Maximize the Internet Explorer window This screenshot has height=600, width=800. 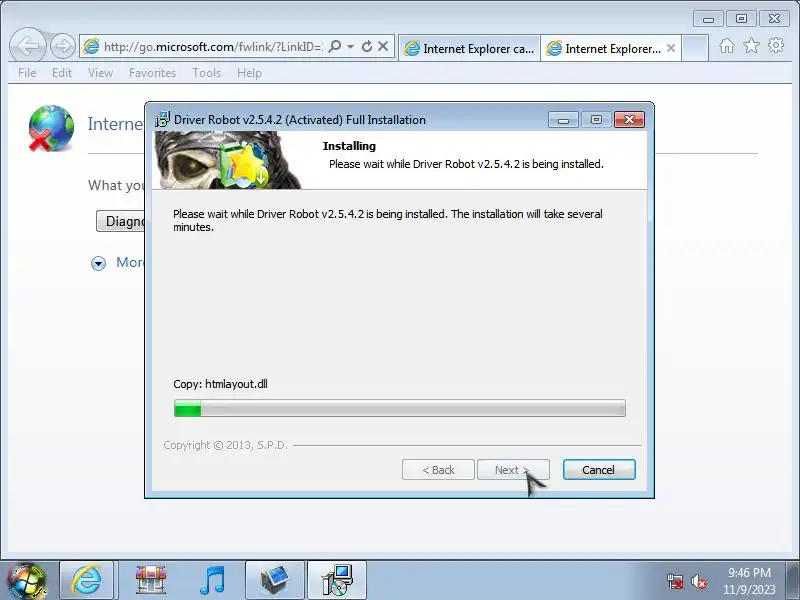point(741,19)
